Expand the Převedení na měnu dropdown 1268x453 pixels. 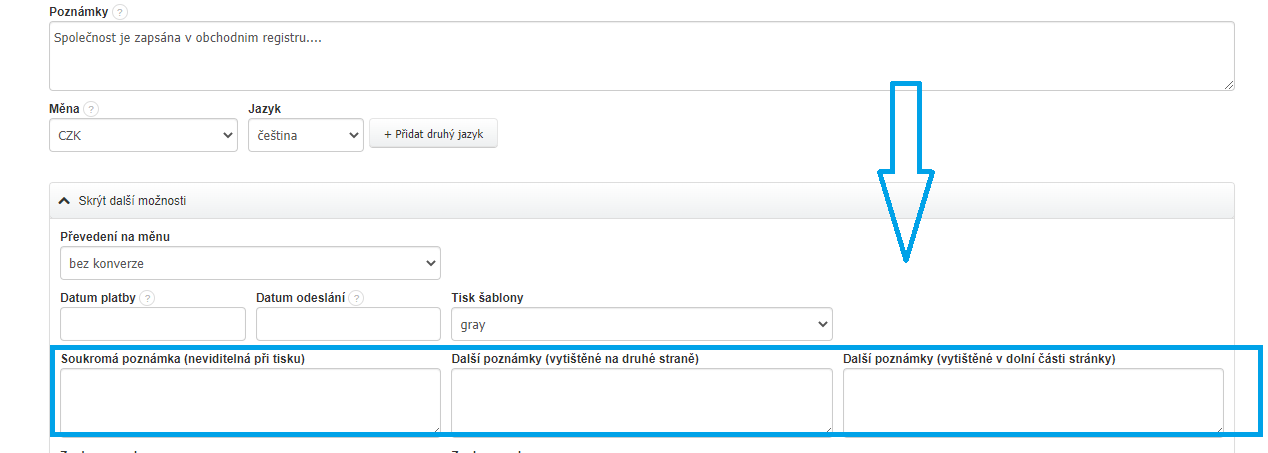249,264
